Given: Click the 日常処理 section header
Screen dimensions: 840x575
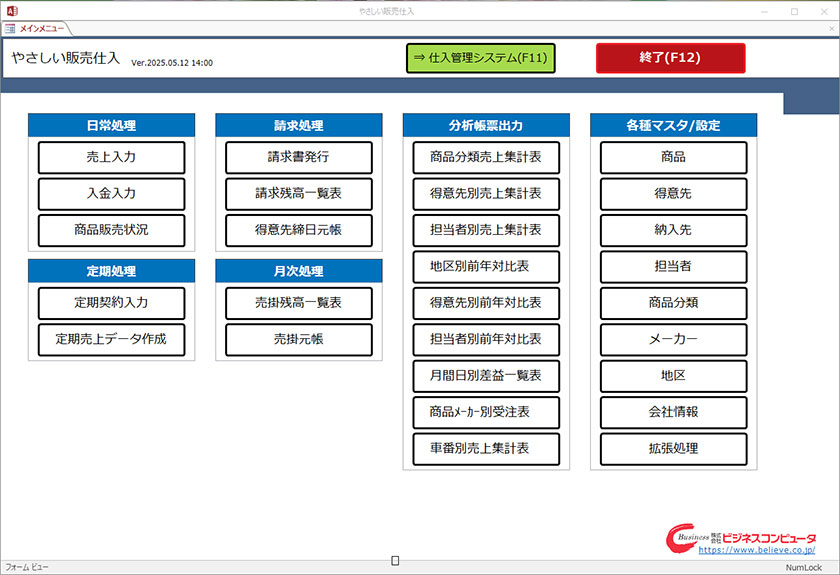Looking at the screenshot, I should click(111, 125).
